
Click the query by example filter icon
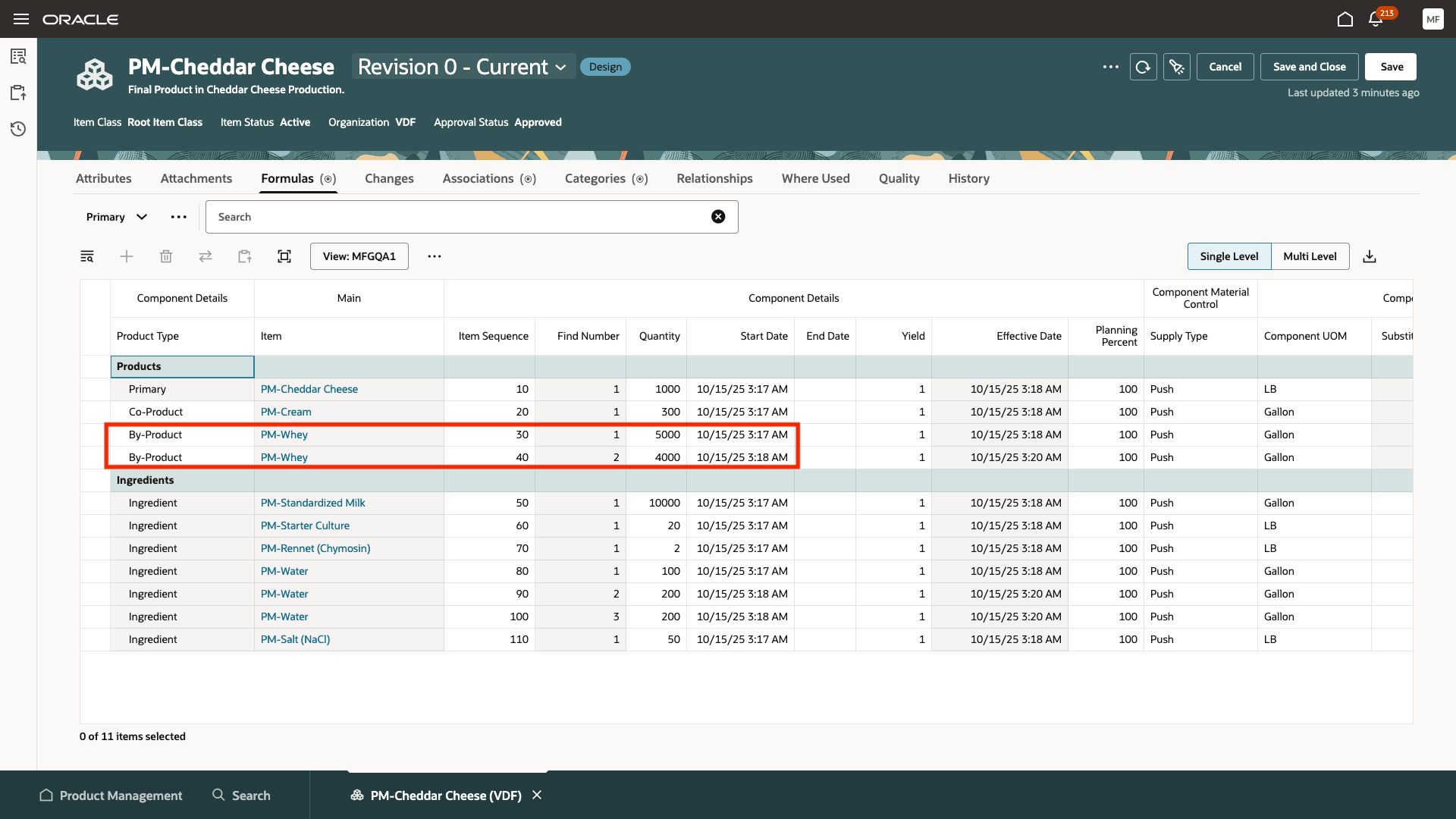87,256
